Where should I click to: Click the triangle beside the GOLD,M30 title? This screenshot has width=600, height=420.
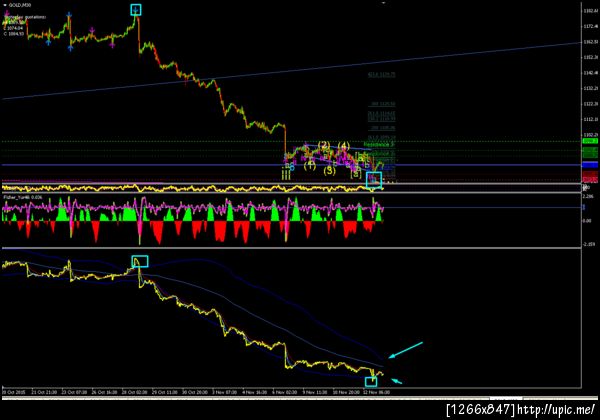[x=5, y=5]
